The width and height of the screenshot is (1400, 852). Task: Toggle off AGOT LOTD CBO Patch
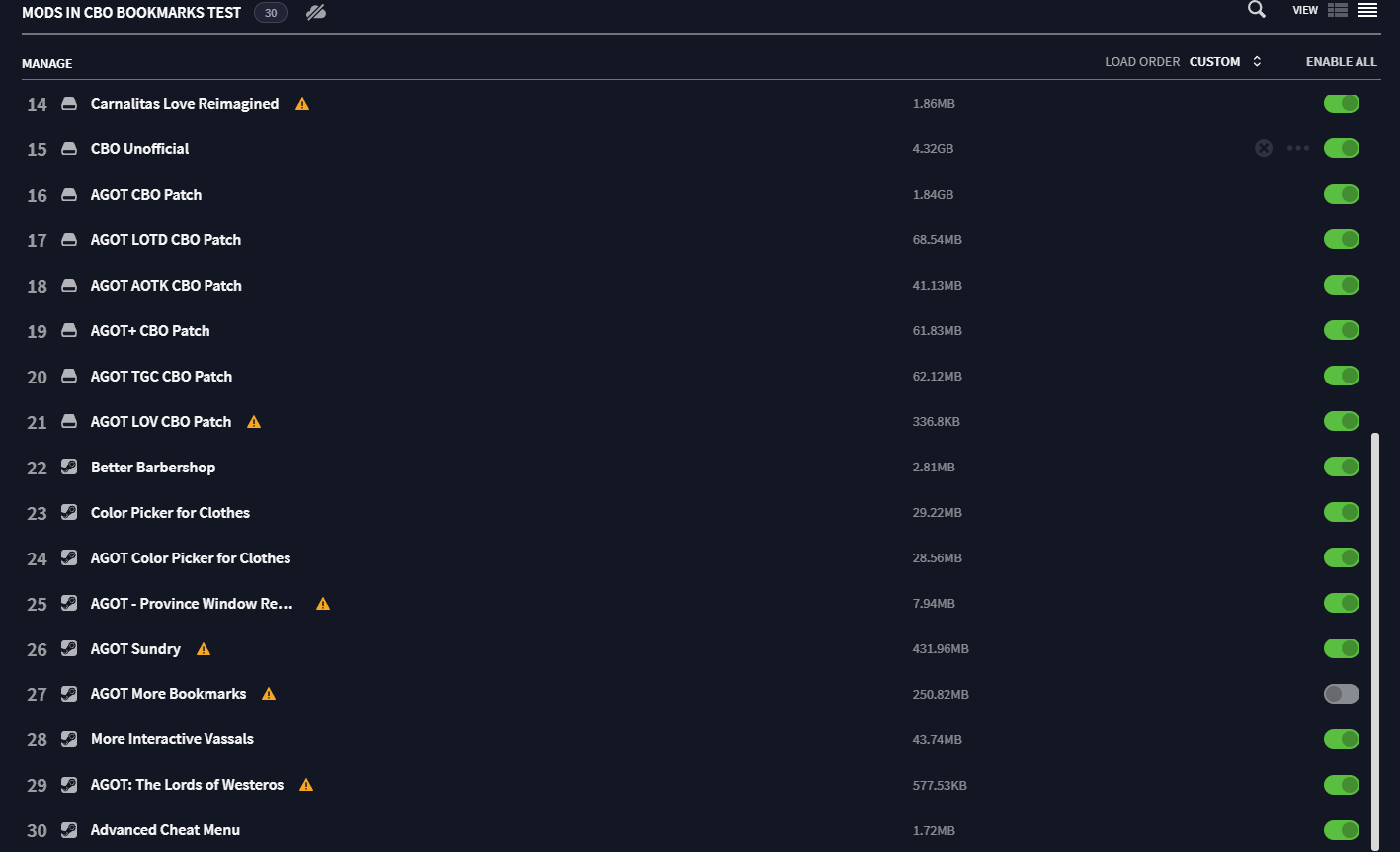[x=1342, y=239]
